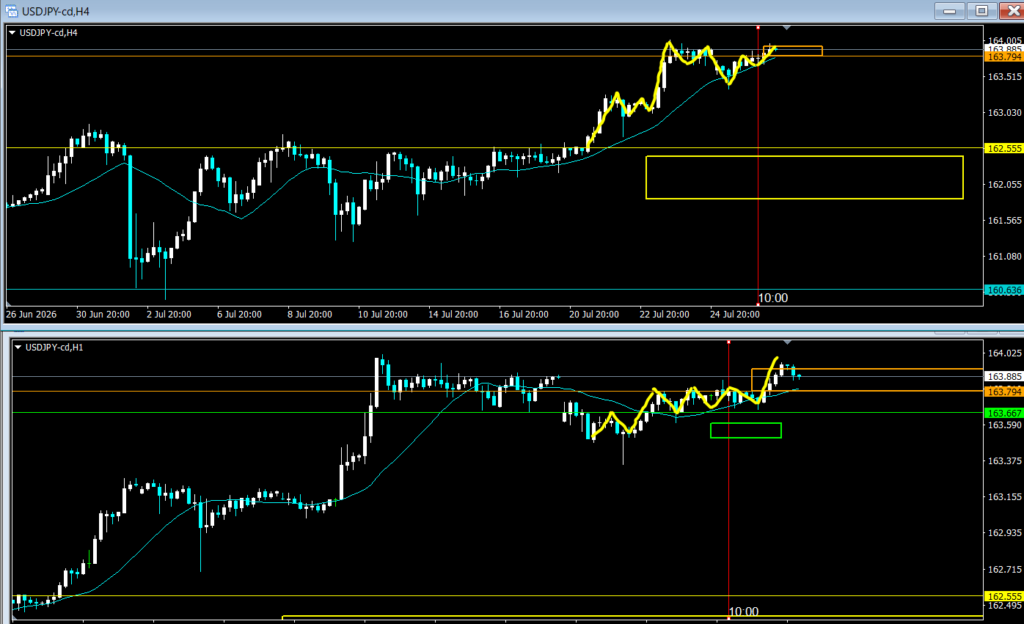Viewport: 1024px width, 624px height.
Task: Click the 10 Jul 20:00 time label
Action: (x=382, y=315)
